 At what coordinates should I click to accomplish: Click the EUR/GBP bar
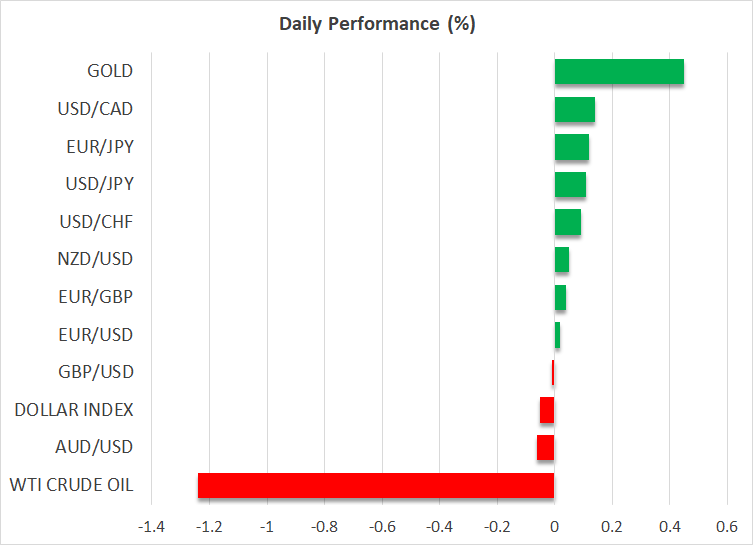(560, 297)
